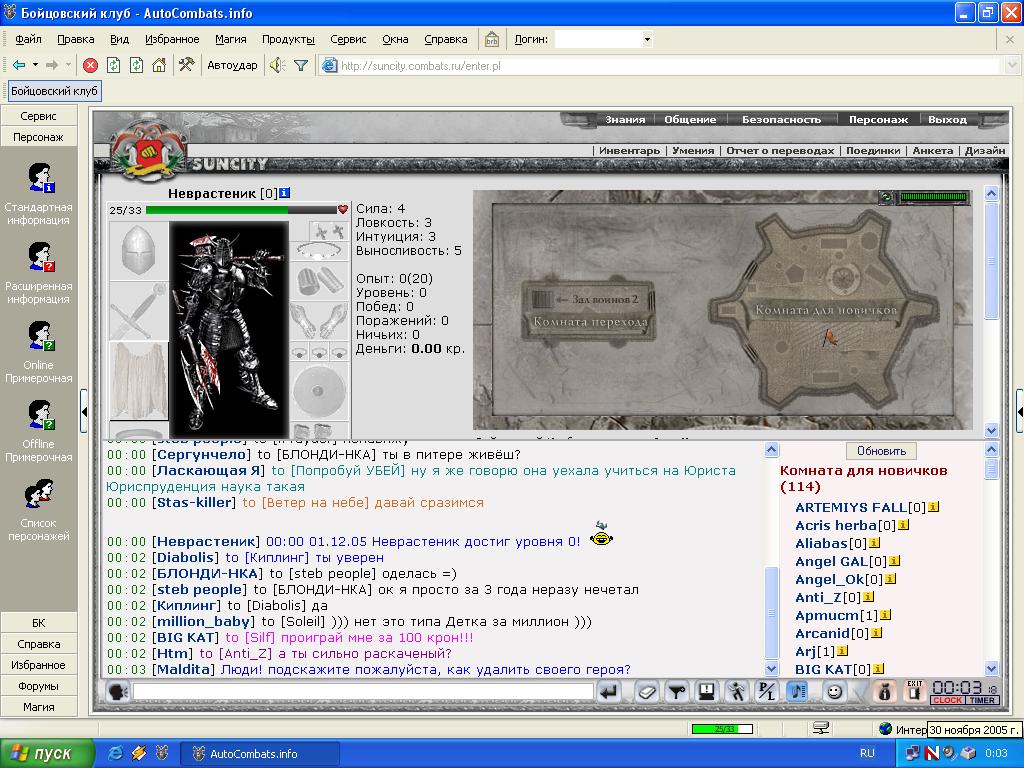1024x768 pixels.
Task: Click player name Angel_Ok in list
Action: click(829, 579)
